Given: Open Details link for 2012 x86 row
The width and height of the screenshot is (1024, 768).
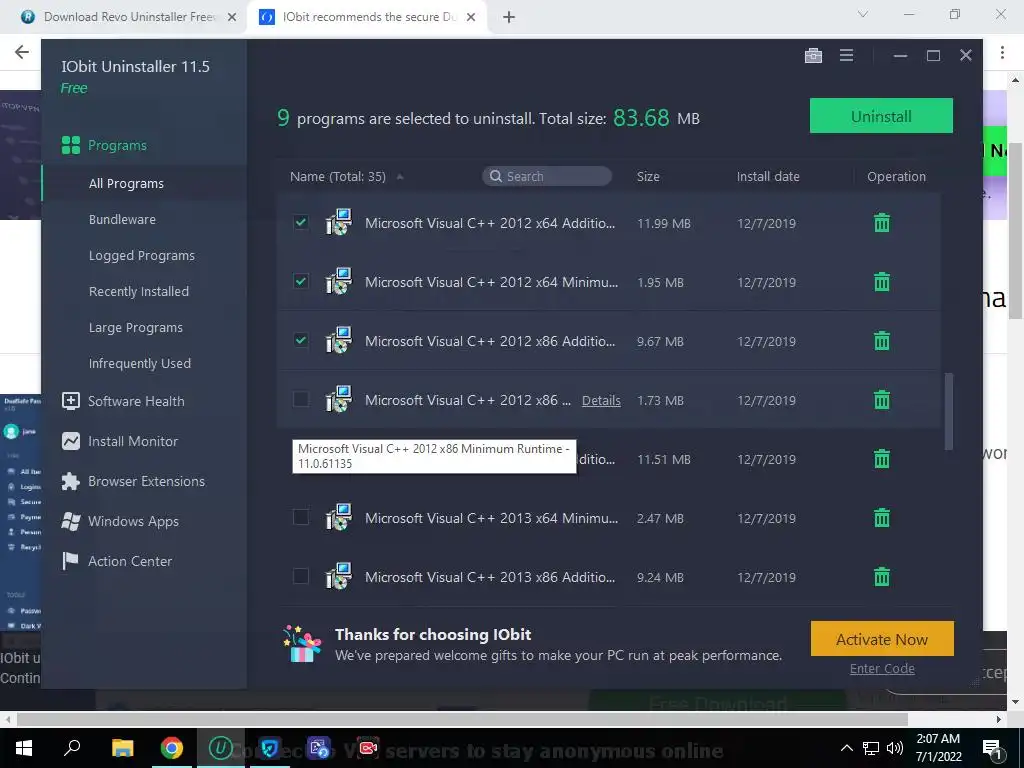Looking at the screenshot, I should point(601,400).
